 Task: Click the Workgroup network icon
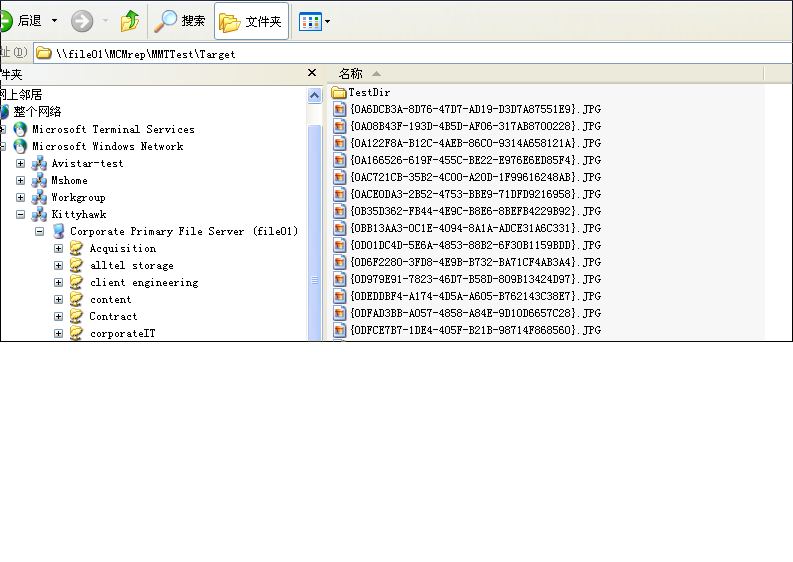pyautogui.click(x=39, y=197)
